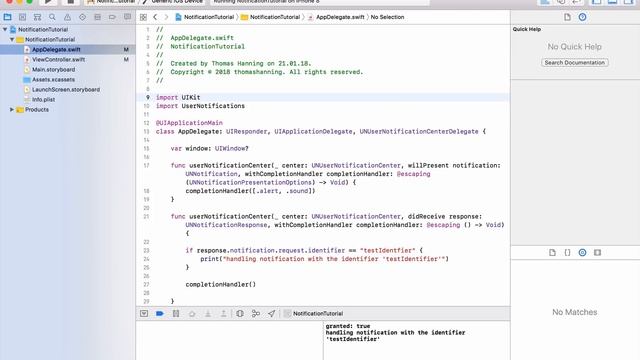
Task: Show the Quick Help inspector
Action: 582,17
